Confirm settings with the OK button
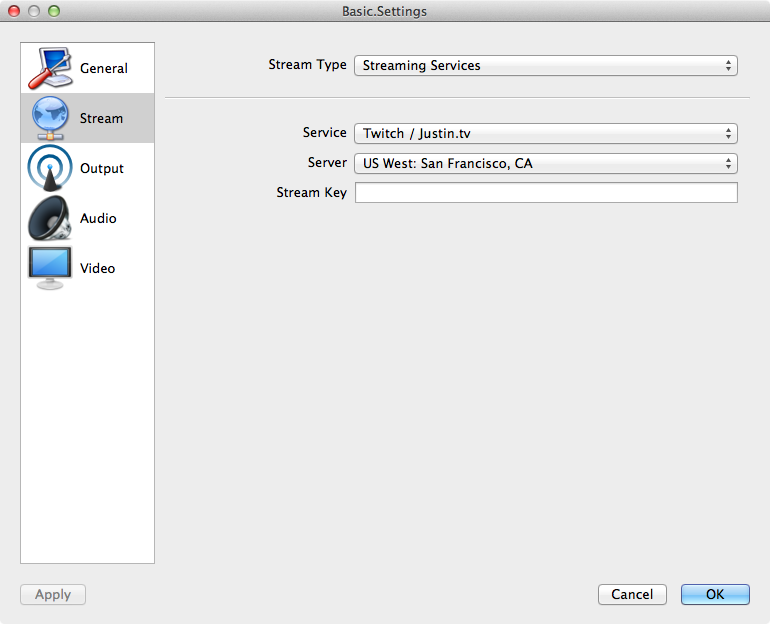This screenshot has width=770, height=624. 715,595
